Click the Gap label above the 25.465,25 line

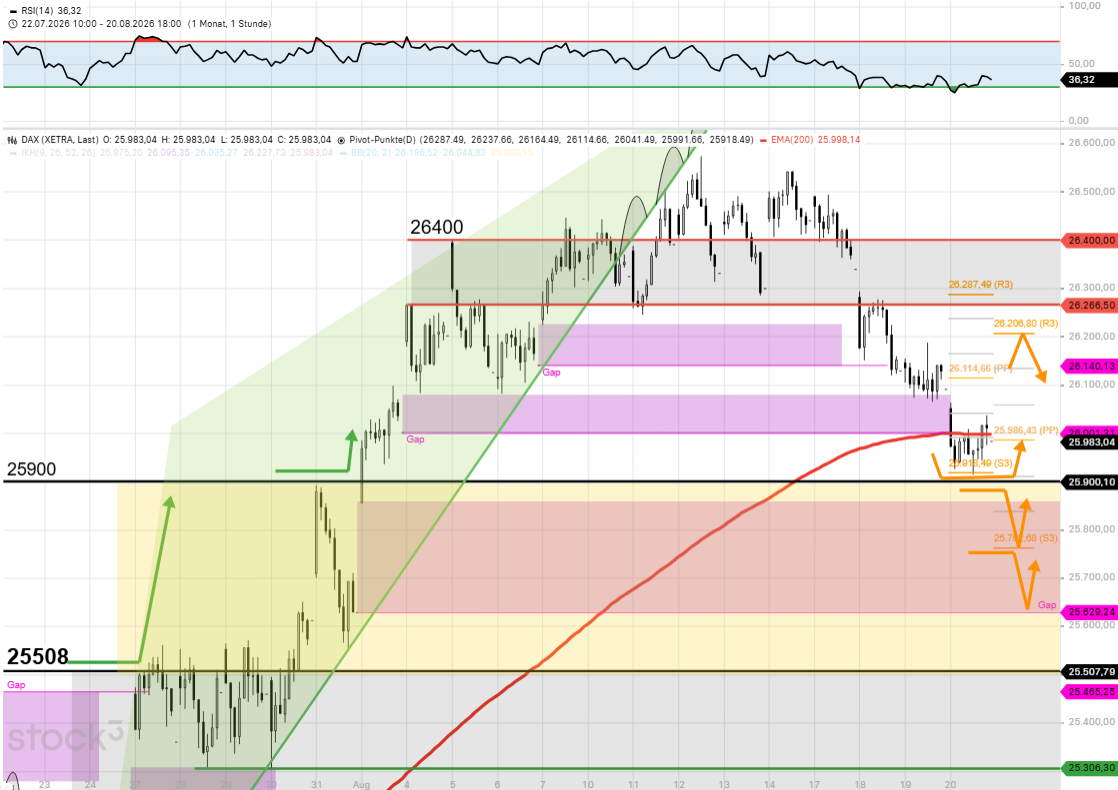(16, 685)
